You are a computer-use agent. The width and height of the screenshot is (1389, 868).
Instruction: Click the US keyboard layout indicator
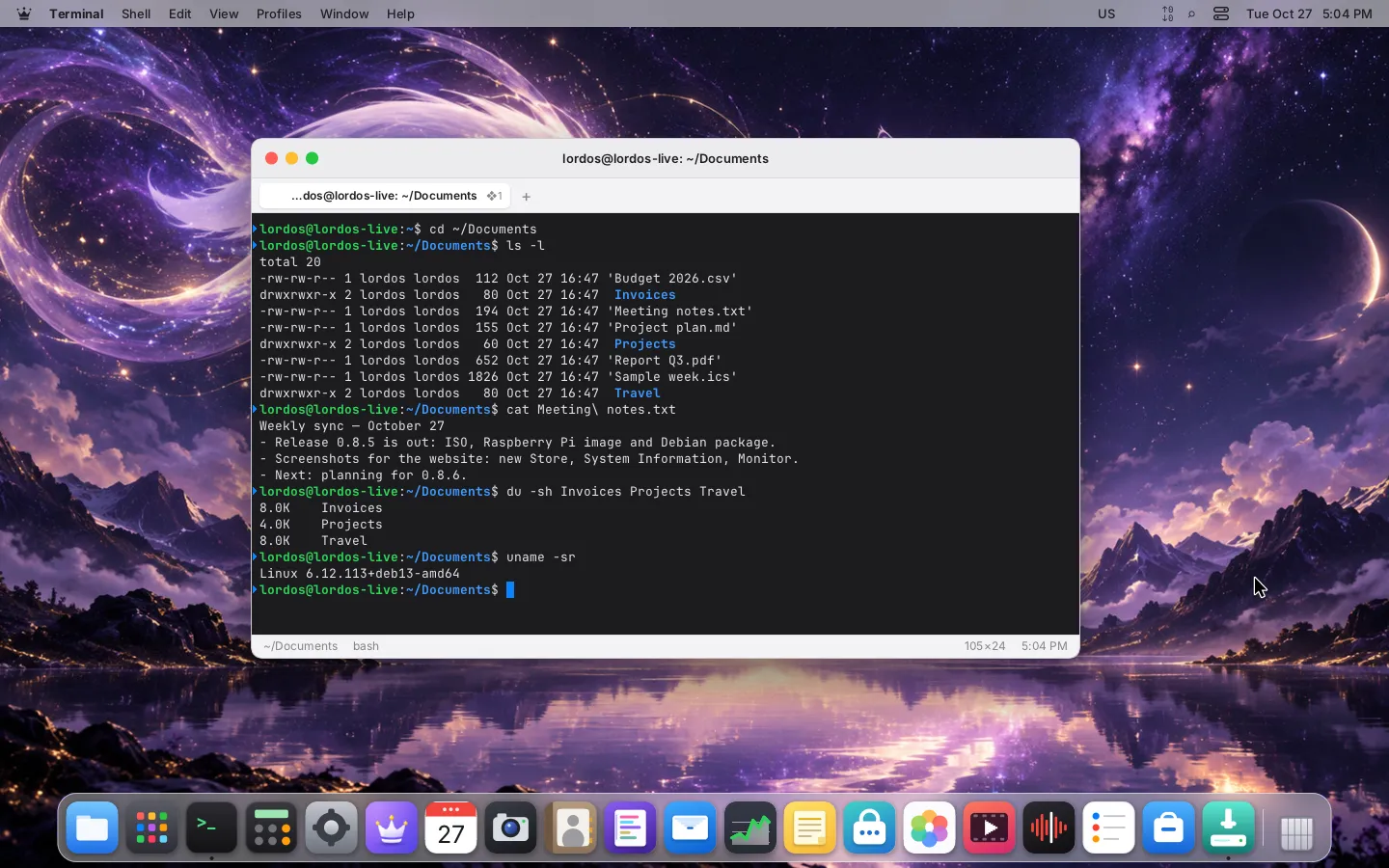pos(1106,14)
